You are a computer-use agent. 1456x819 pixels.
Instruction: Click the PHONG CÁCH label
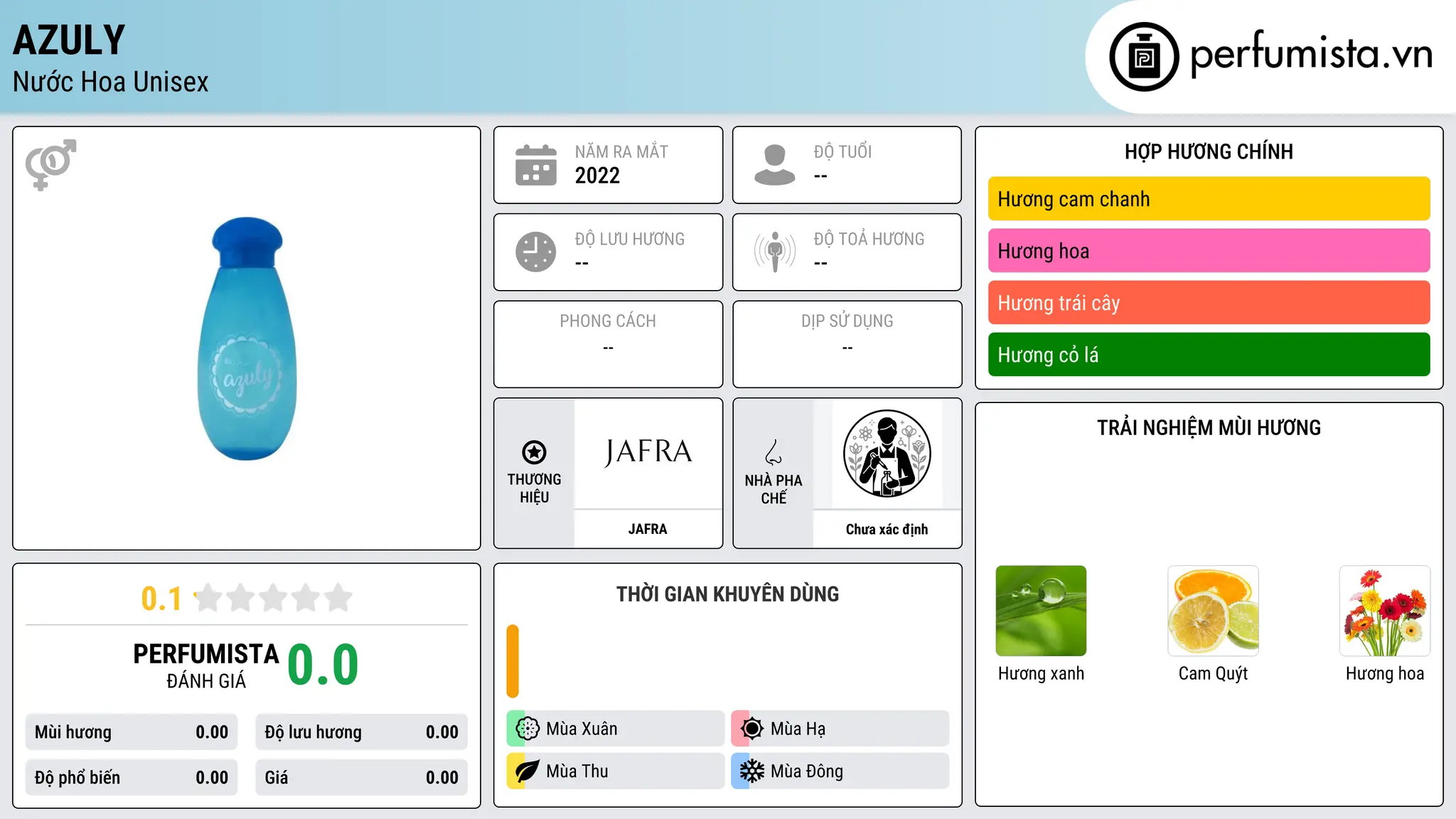pyautogui.click(x=608, y=321)
